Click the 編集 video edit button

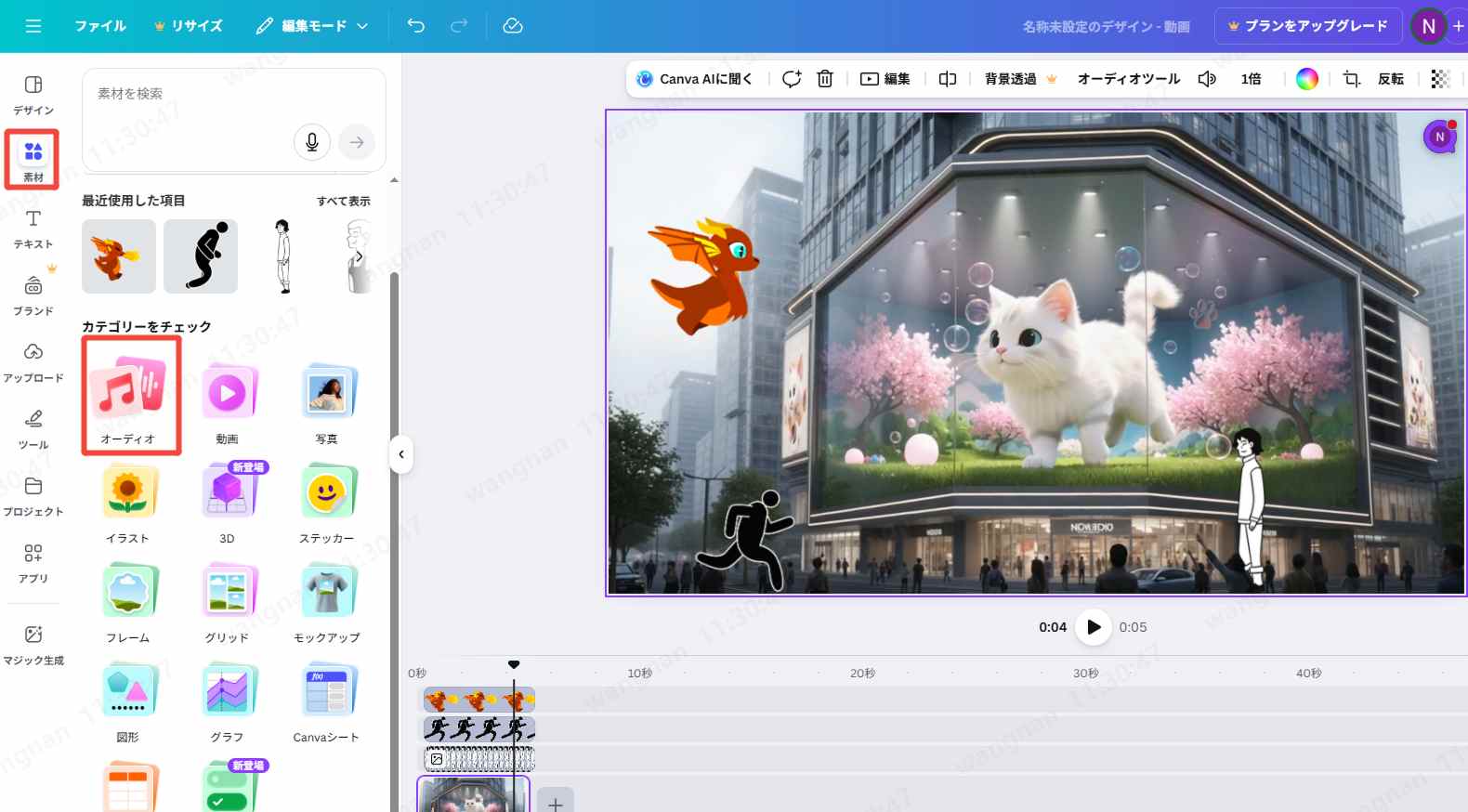click(885, 79)
